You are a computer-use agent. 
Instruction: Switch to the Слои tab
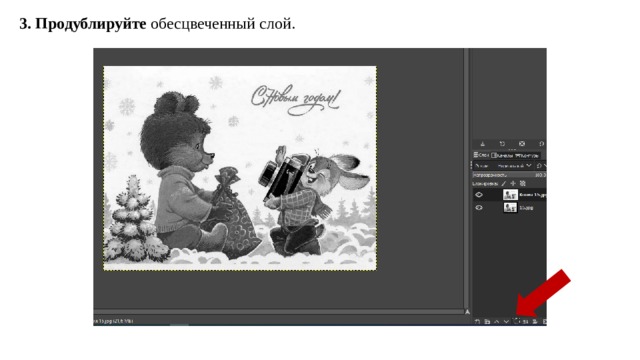[x=481, y=156]
